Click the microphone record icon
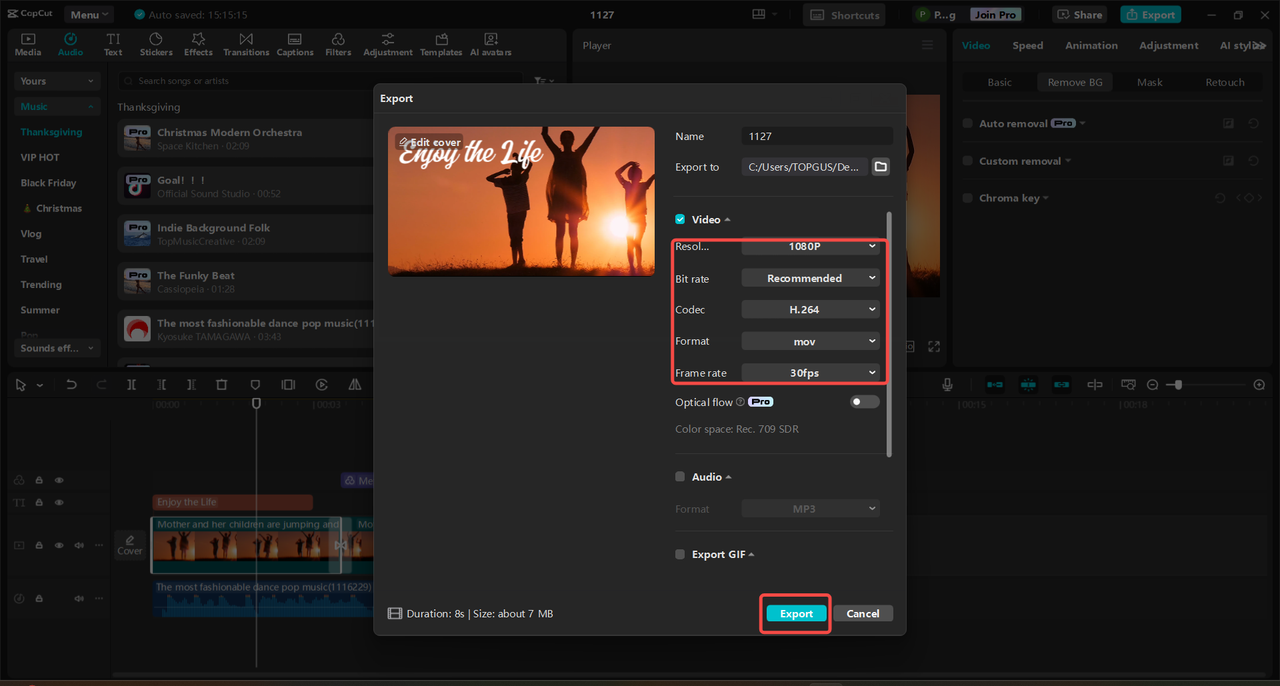Viewport: 1280px width, 686px height. point(947,385)
